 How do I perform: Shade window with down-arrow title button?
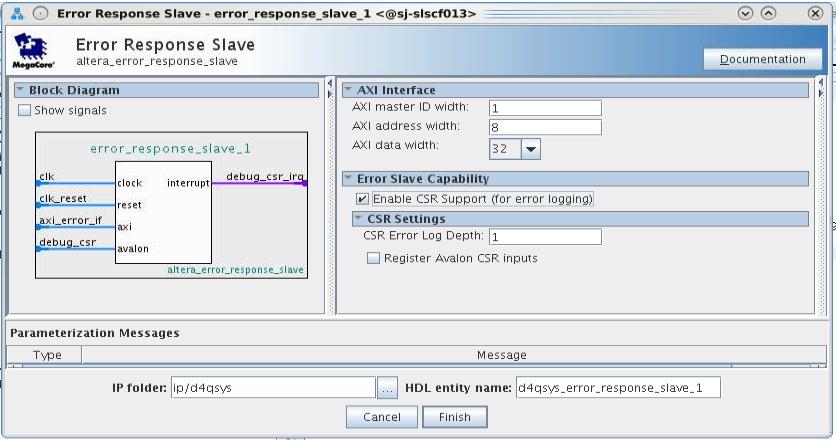(x=745, y=14)
